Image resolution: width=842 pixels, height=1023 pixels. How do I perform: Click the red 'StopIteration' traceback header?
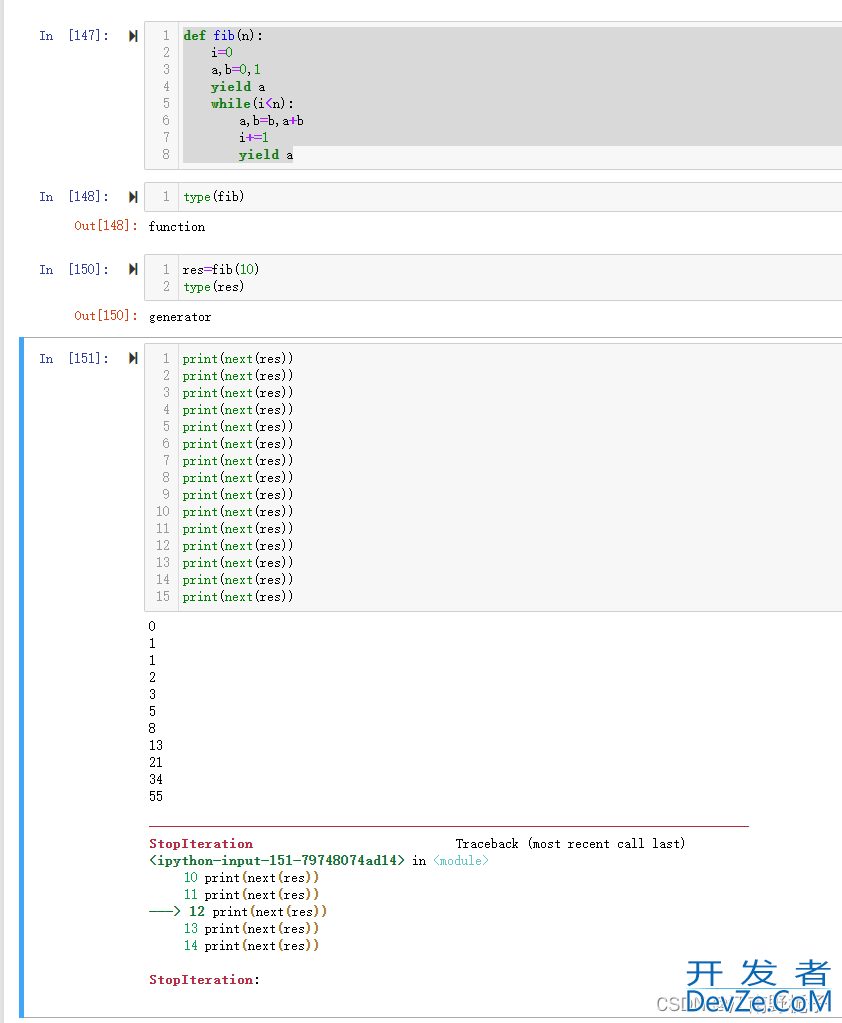click(x=201, y=844)
